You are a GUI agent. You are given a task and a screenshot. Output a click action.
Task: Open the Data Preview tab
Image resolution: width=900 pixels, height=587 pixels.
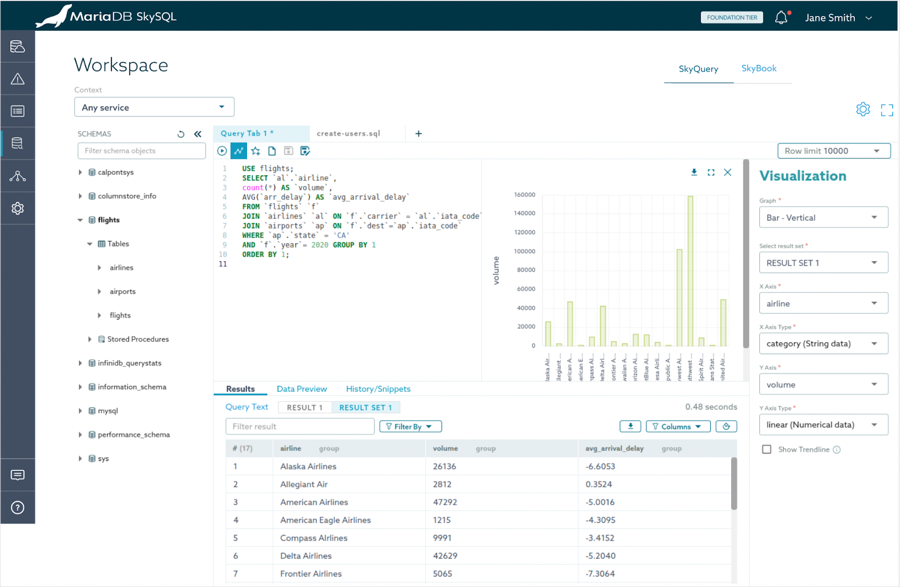301,389
